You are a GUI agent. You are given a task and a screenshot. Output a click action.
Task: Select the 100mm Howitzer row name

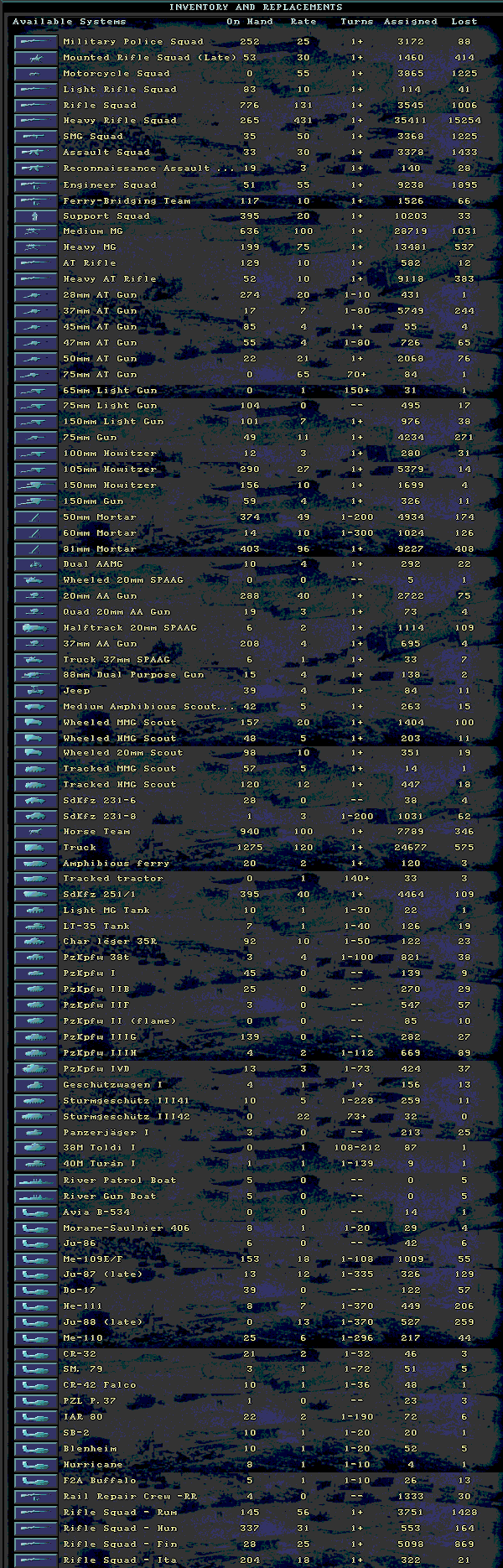click(110, 454)
